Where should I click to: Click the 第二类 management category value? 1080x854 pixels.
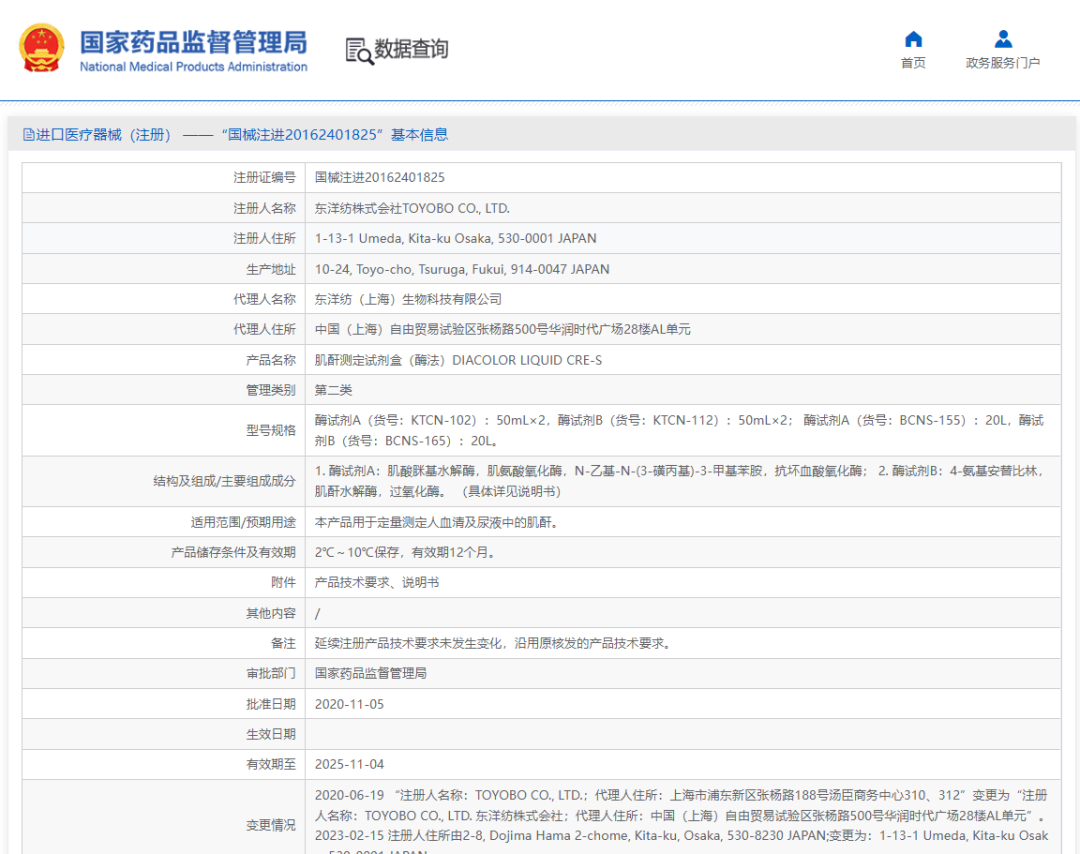[x=334, y=390]
